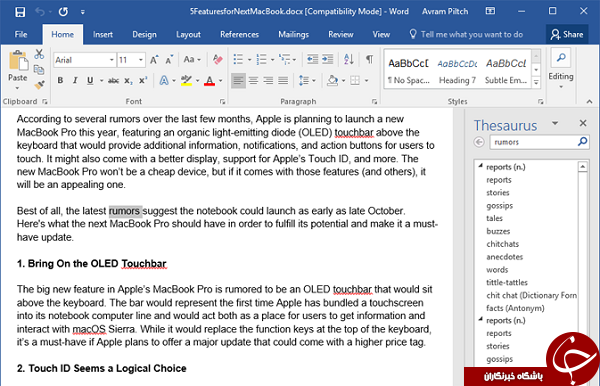Click the Copy icon
The image size is (600, 386).
click(x=39, y=70)
